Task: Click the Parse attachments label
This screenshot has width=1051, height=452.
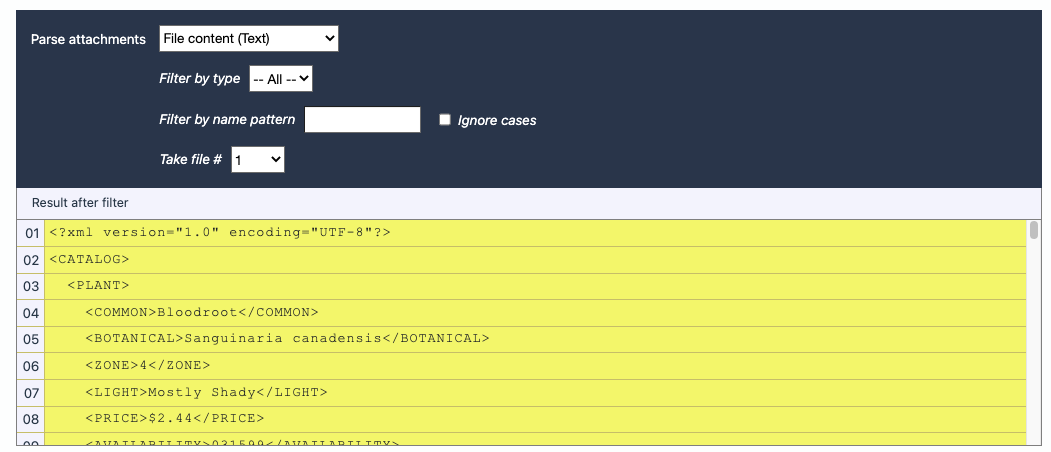Action: pos(88,39)
